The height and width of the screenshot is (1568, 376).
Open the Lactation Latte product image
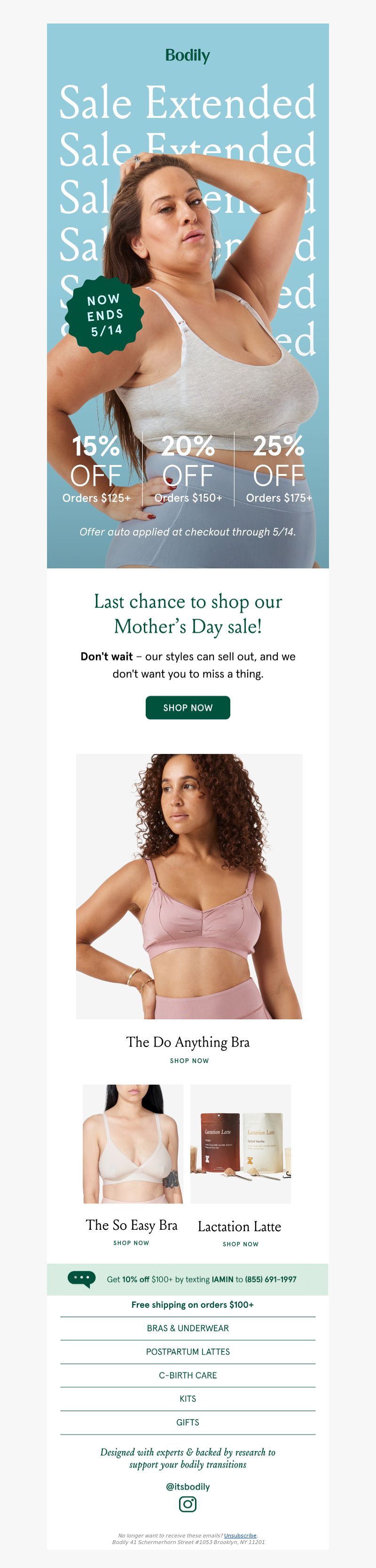pyautogui.click(x=240, y=1144)
